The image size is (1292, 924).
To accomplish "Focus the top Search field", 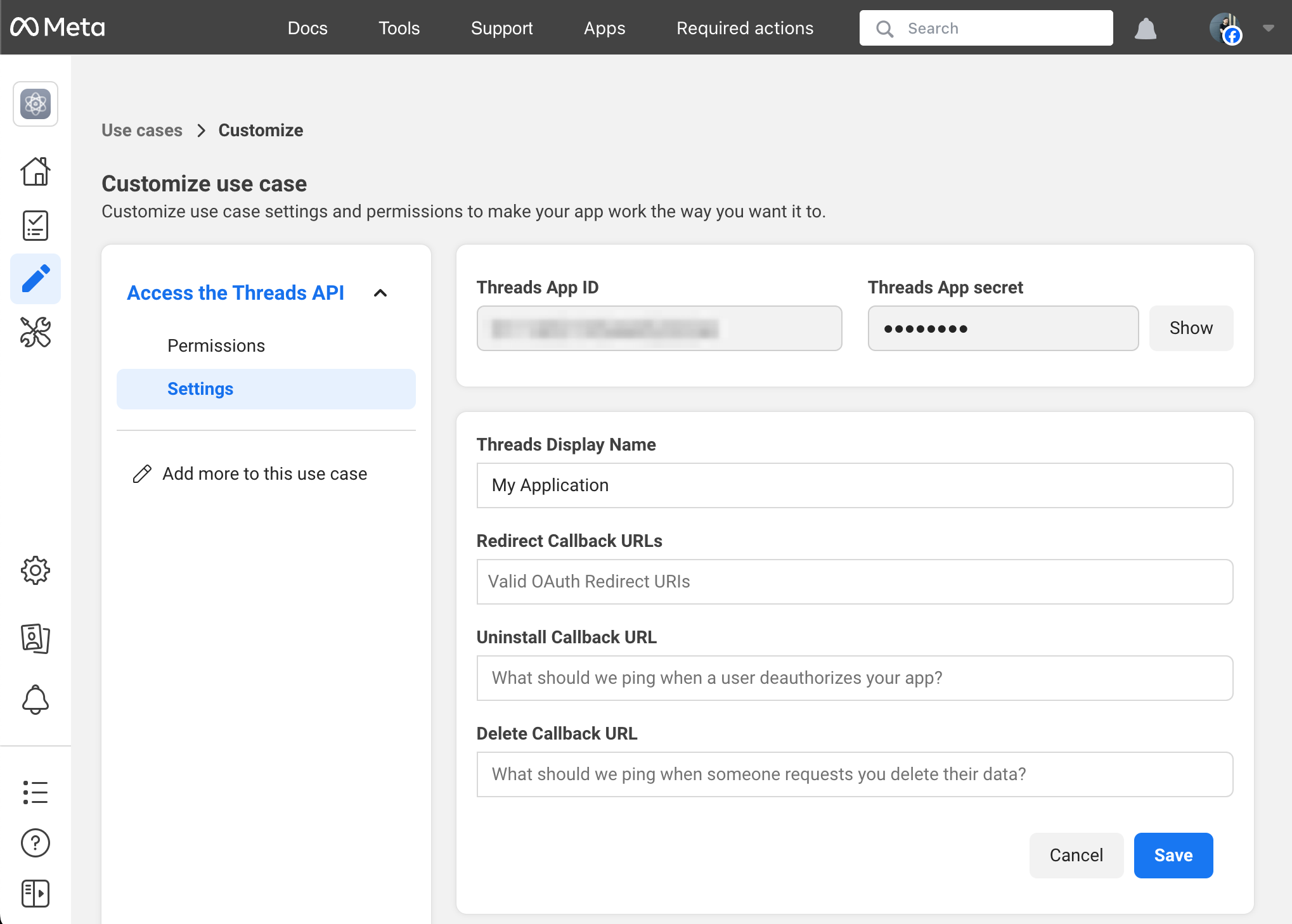I will click(986, 28).
